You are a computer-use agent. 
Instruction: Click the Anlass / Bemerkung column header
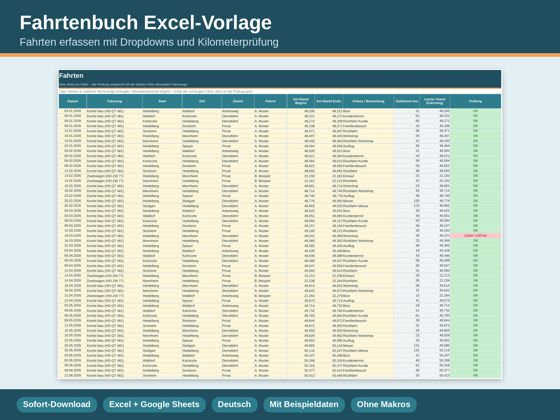(369, 101)
